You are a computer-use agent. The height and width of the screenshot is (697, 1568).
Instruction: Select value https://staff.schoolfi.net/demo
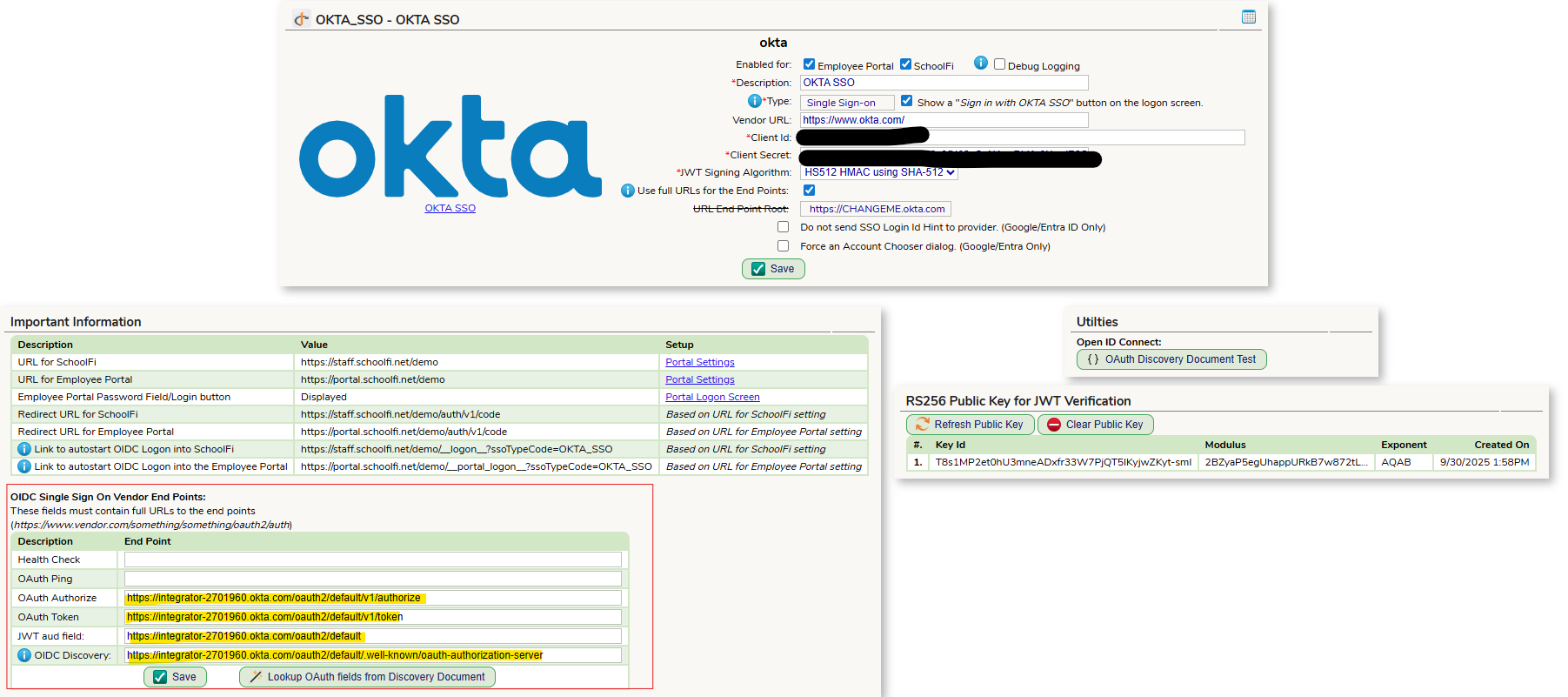coord(370,362)
